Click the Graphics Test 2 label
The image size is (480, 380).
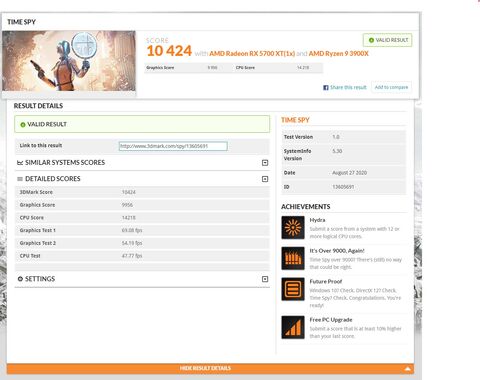(38, 243)
